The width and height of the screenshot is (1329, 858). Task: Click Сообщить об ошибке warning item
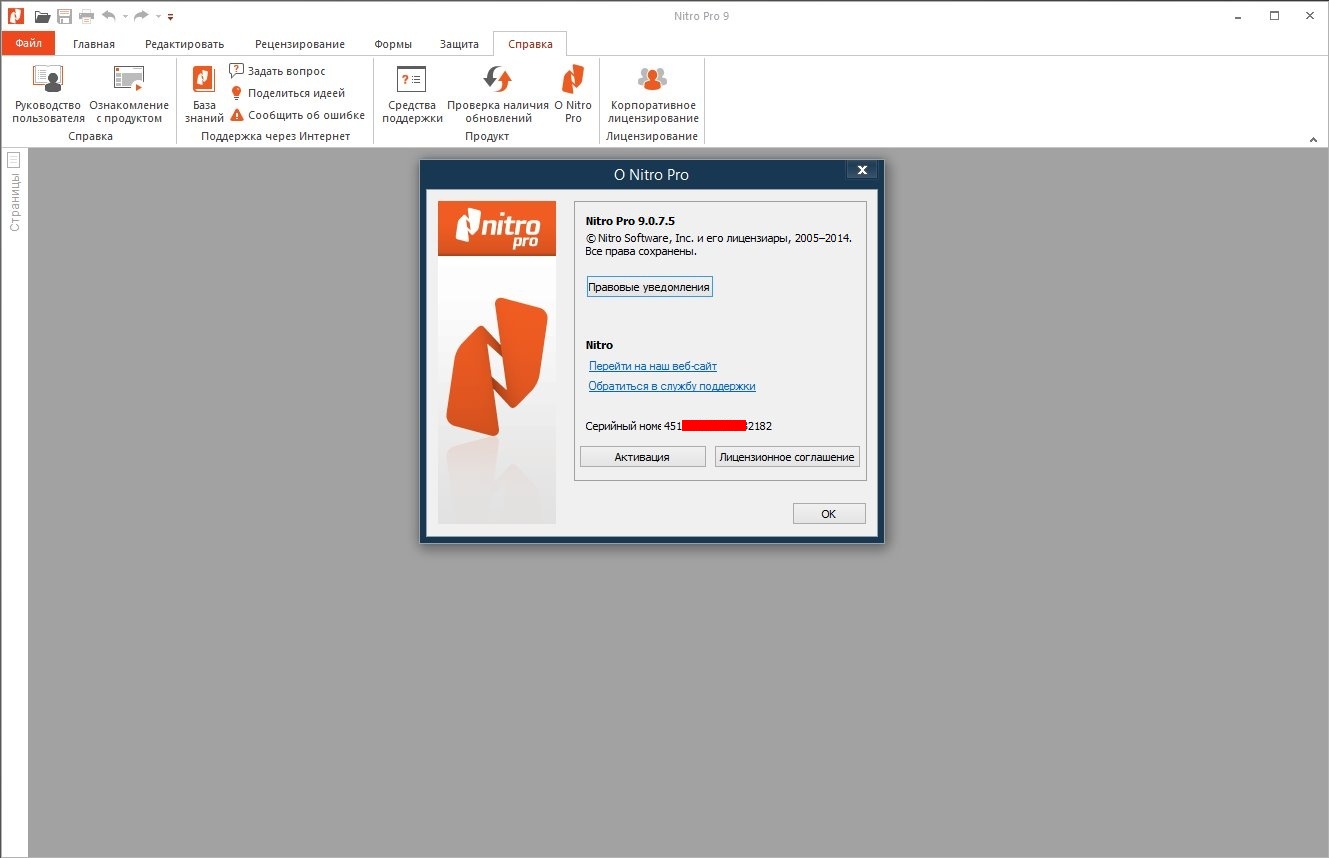point(298,115)
